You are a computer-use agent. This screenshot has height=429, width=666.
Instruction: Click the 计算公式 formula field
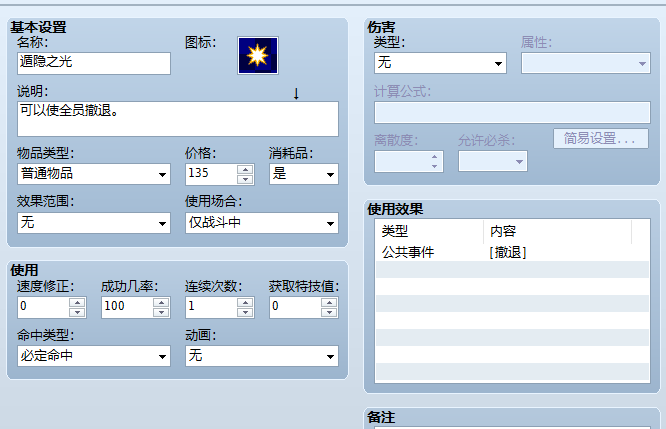point(512,113)
